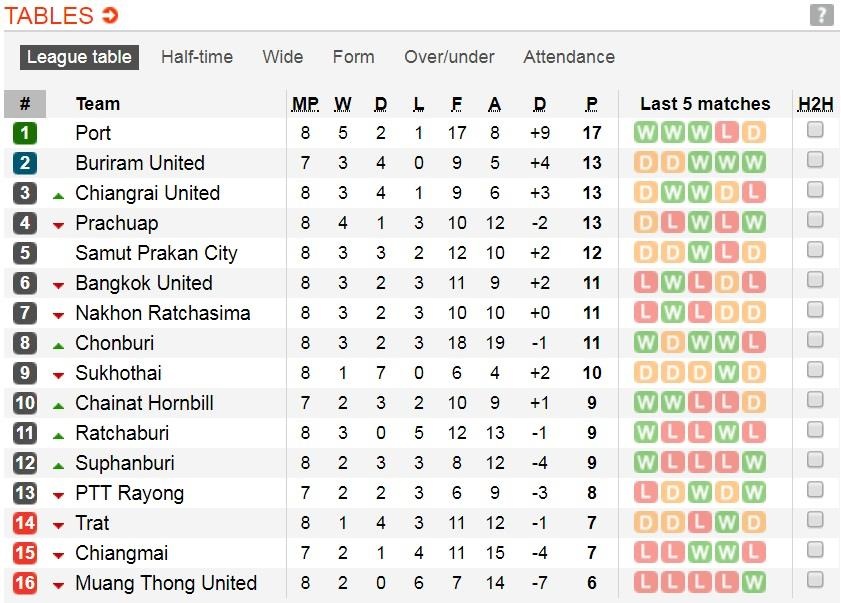Click Buriram United's blue rank 2 badge
Image resolution: width=841 pixels, height=603 pixels.
pyautogui.click(x=25, y=163)
